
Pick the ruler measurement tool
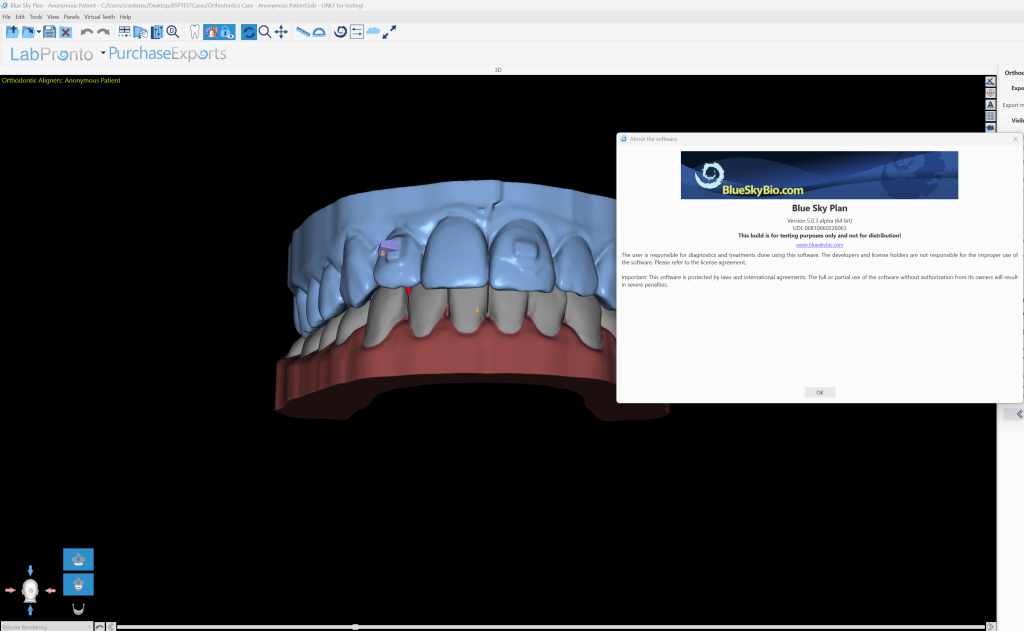(302, 32)
